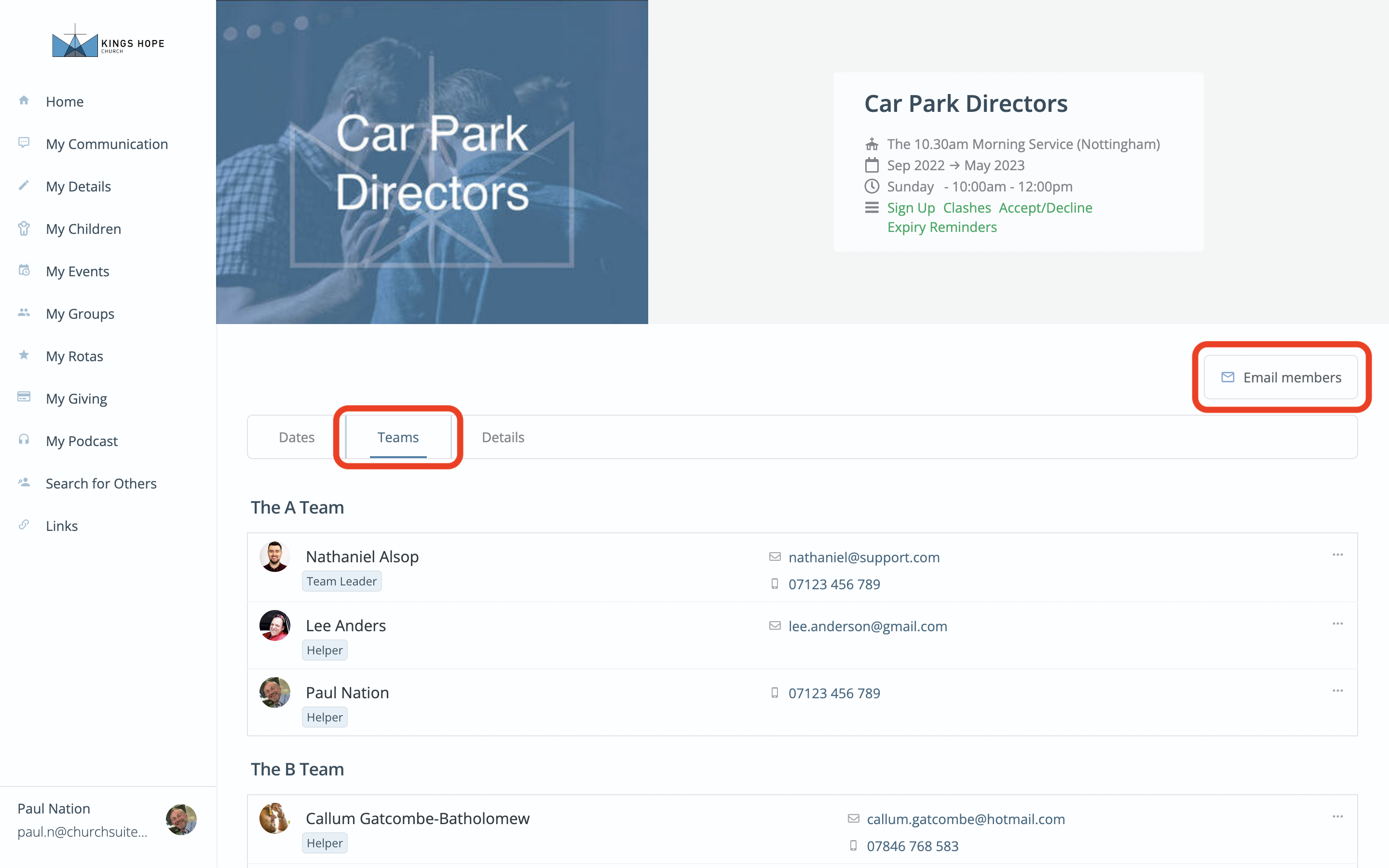Click the Home house icon in sidebar

24,101
